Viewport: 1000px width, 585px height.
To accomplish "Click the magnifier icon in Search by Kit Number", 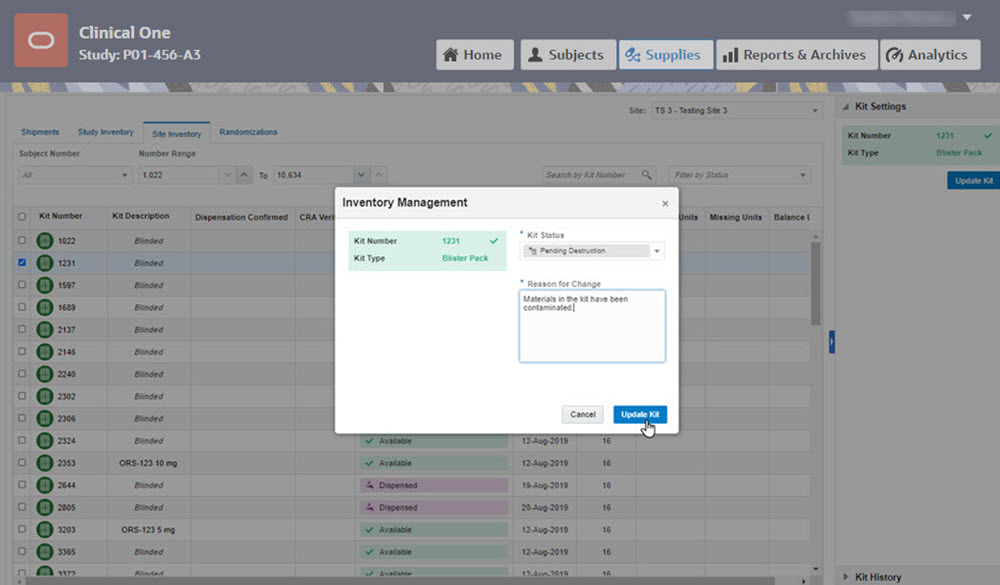I will [x=647, y=175].
